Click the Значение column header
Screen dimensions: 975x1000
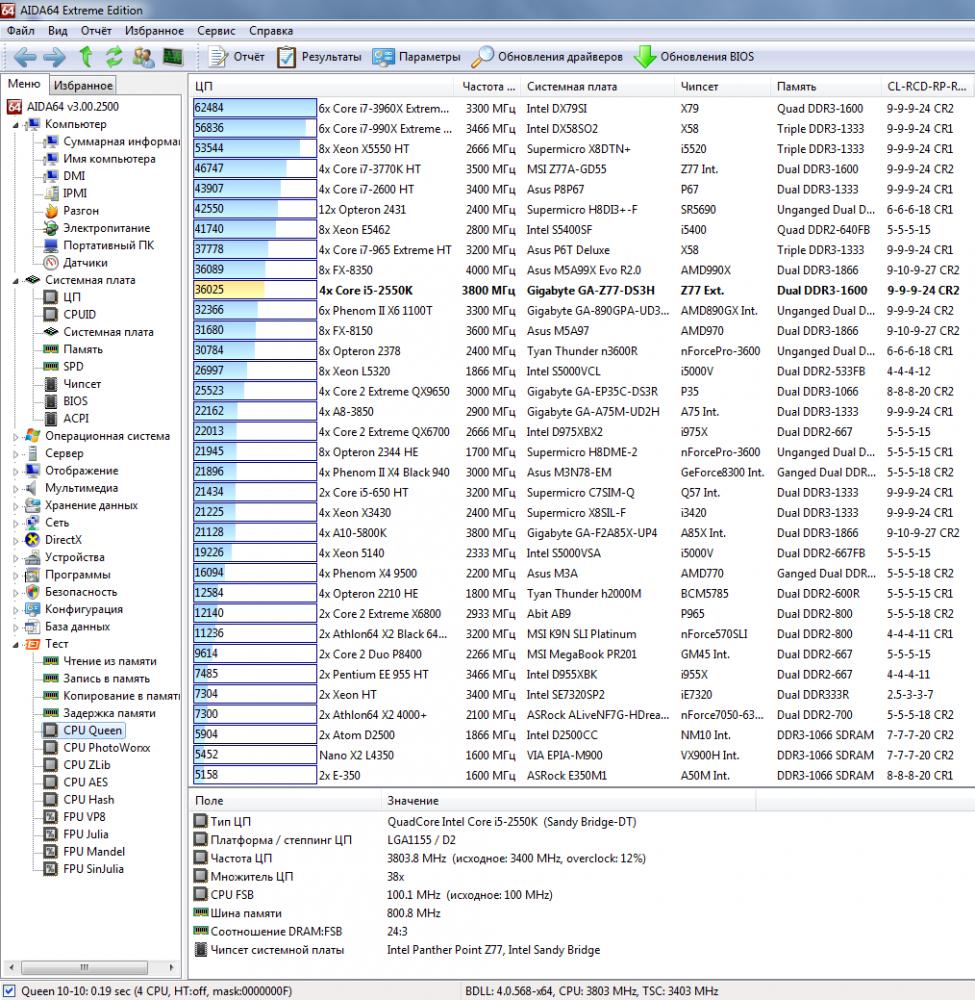pos(568,800)
